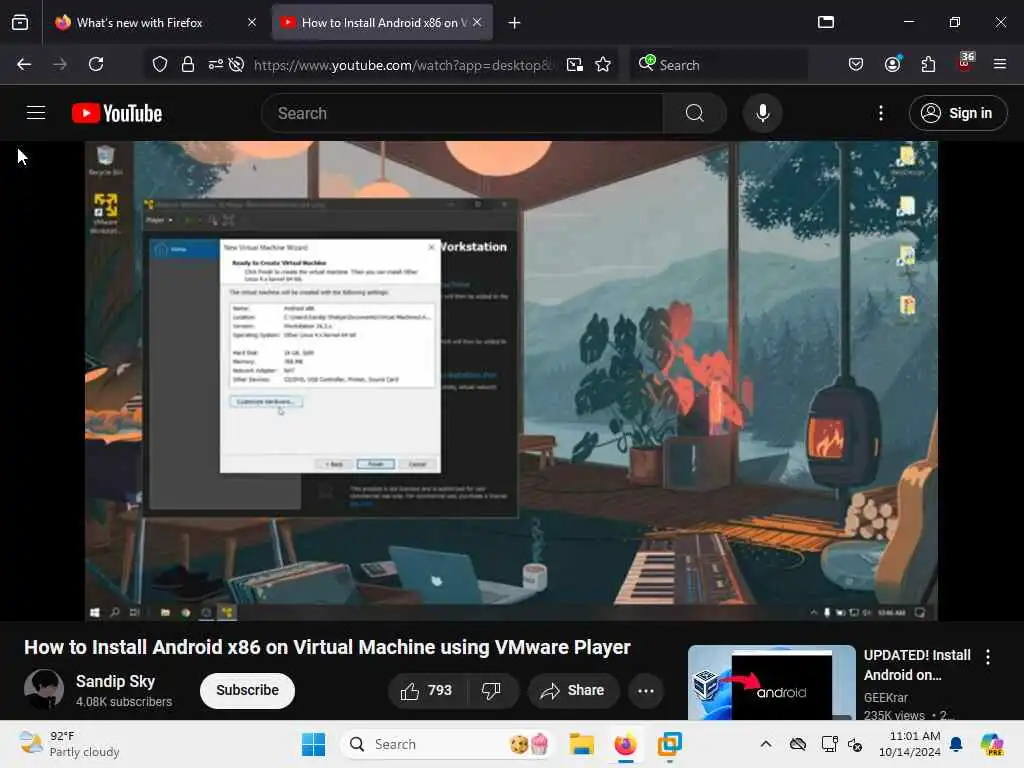Screen dimensions: 1024x768
Task: Open Sandip Sky channel avatar
Action: point(44,690)
